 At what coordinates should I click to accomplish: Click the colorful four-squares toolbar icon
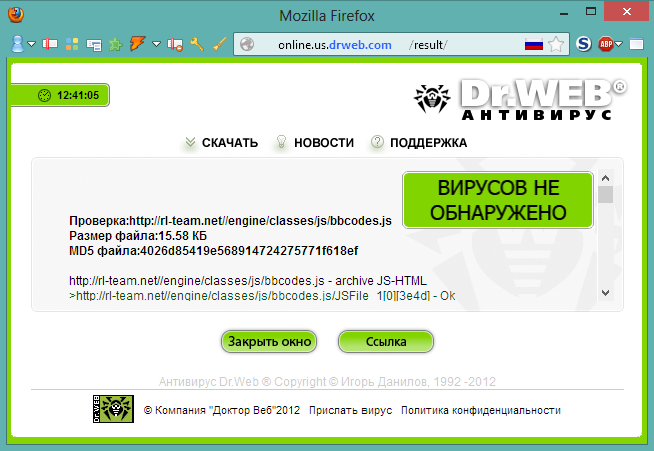coord(72,44)
